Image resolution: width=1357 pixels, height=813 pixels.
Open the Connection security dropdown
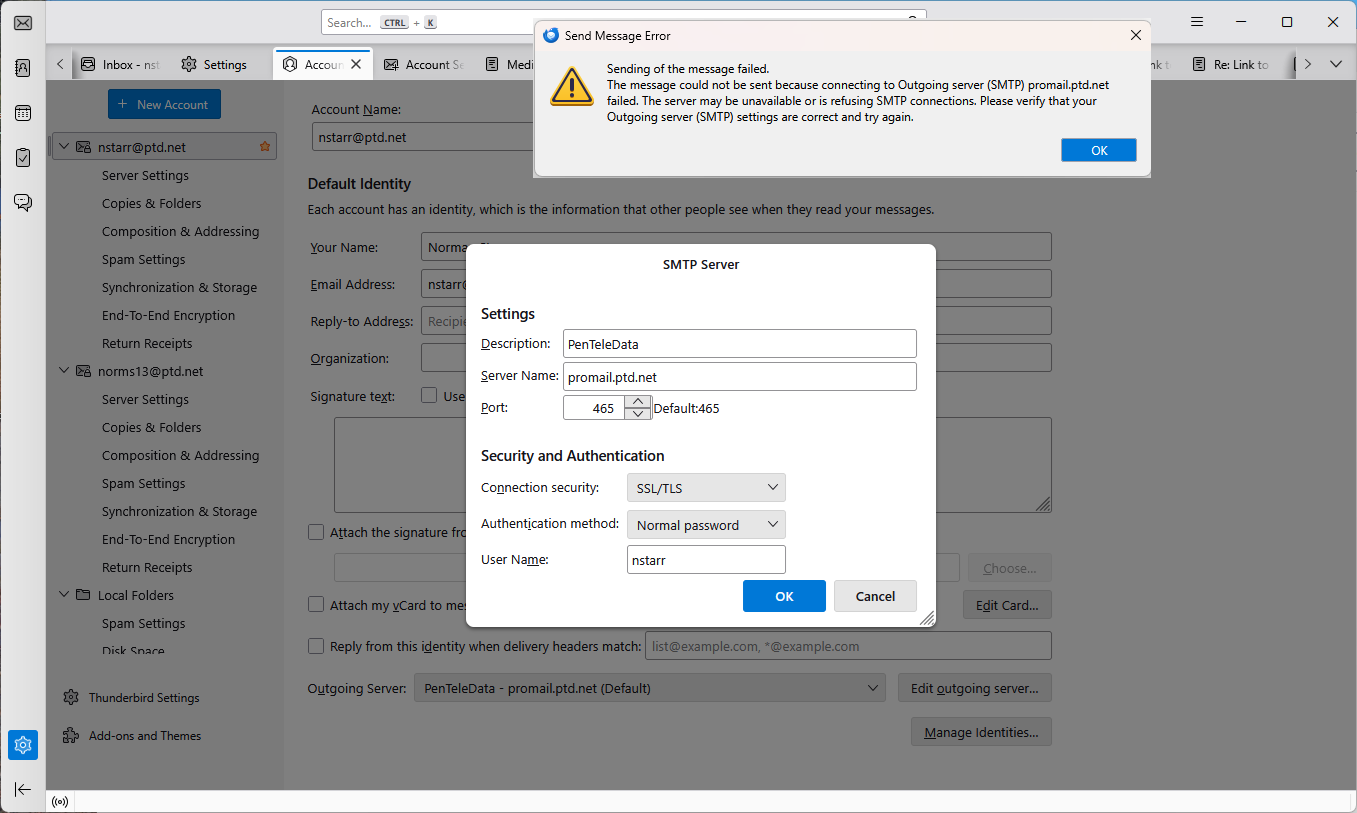click(x=706, y=488)
